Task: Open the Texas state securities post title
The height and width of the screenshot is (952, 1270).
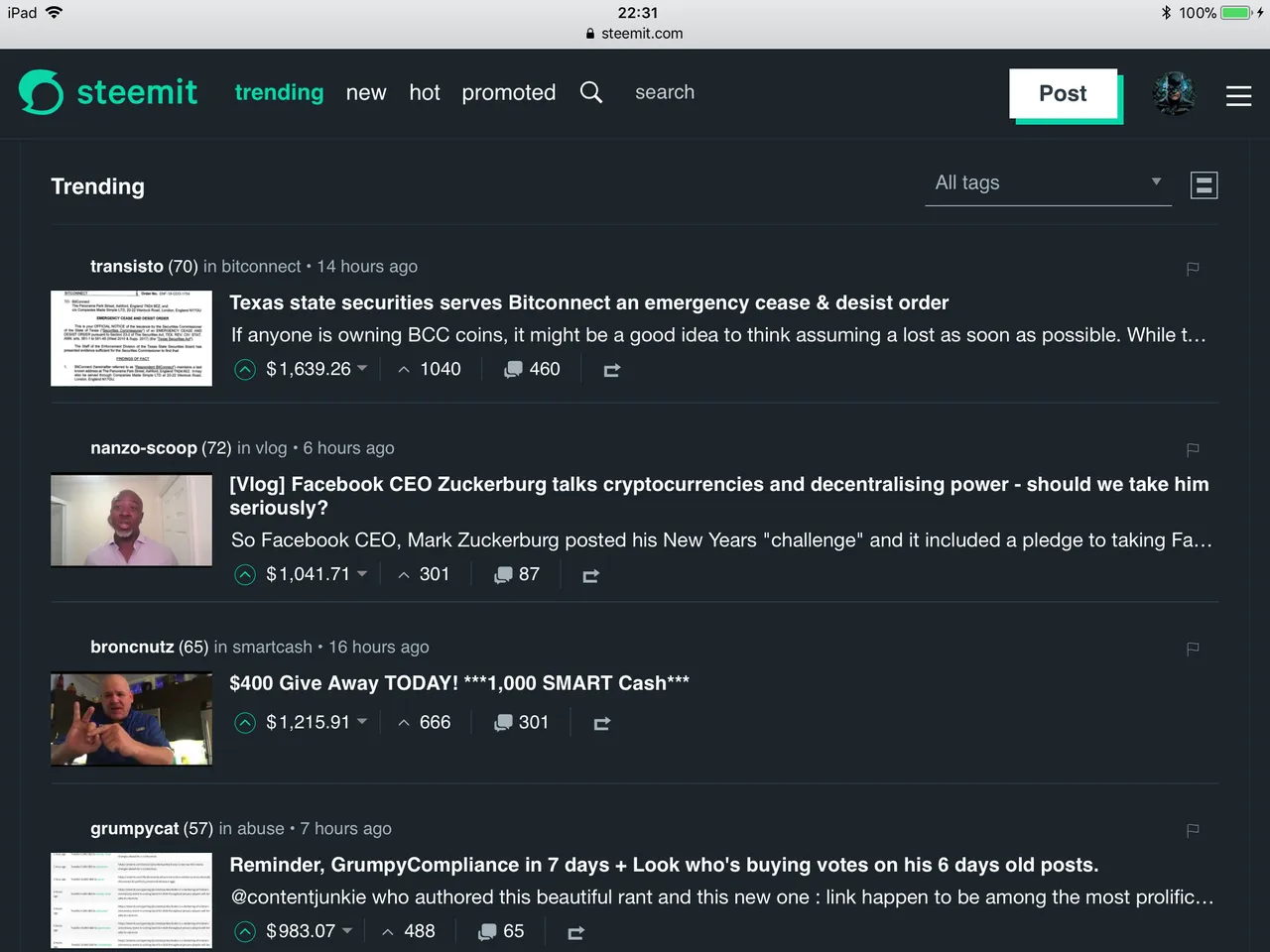Action: [x=589, y=302]
